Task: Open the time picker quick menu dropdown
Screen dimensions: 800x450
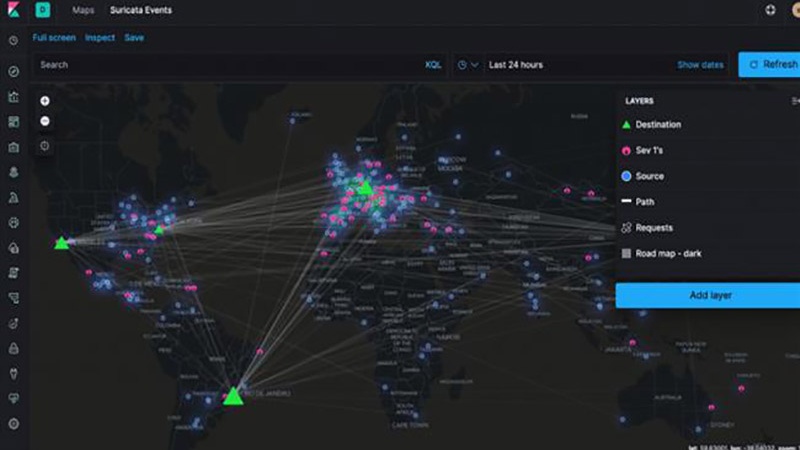Action: [x=467, y=65]
